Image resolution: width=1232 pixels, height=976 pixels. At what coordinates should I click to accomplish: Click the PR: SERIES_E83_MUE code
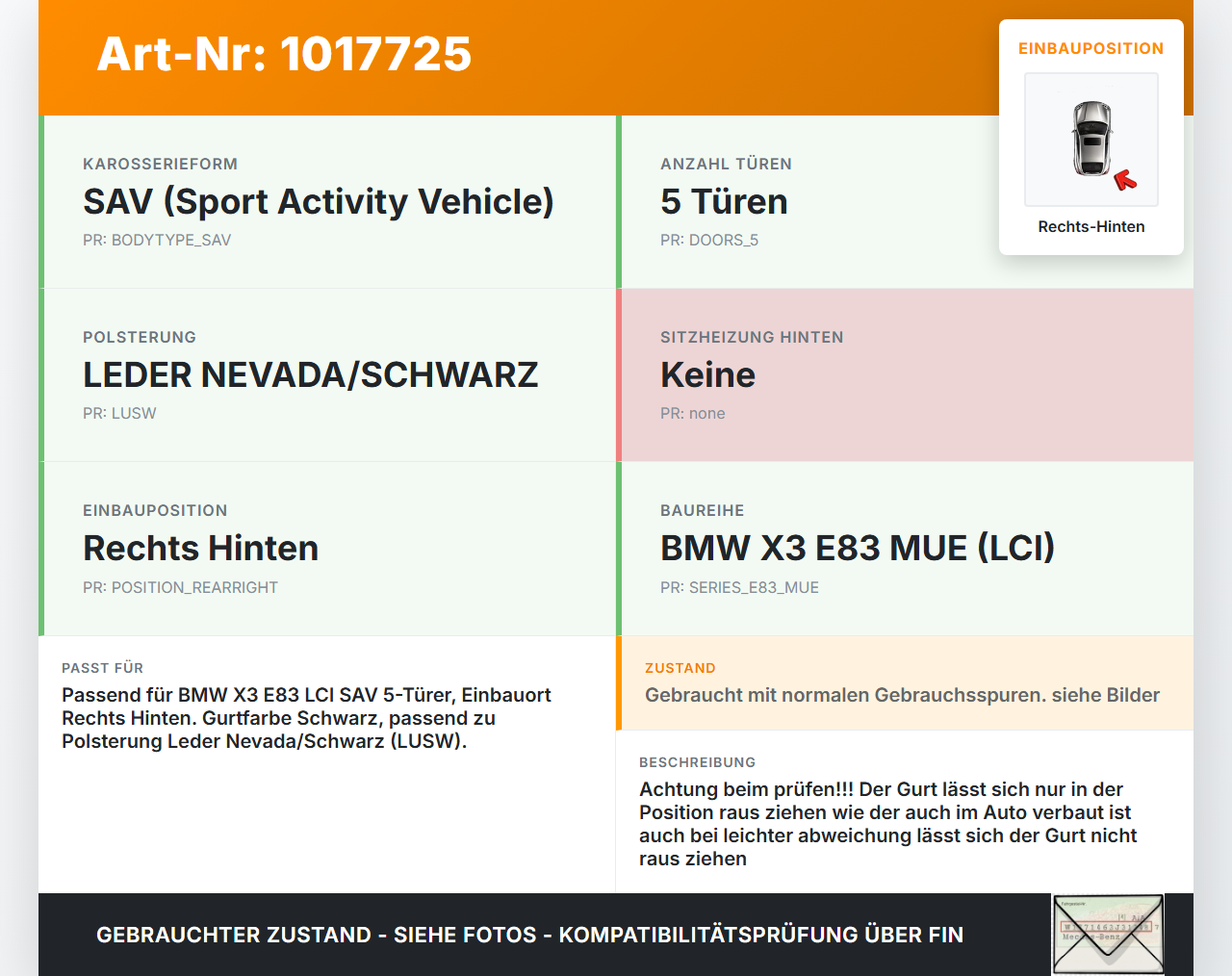[x=739, y=587]
